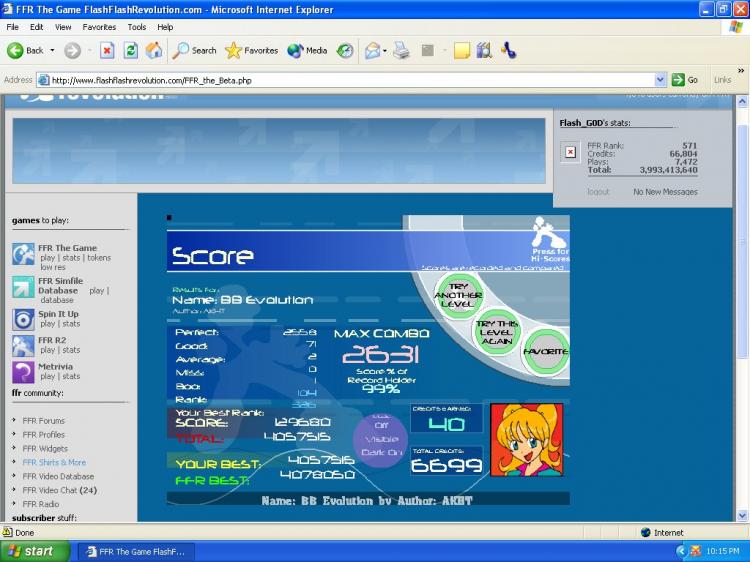Click the Stop loading toolbar icon
This screenshot has width=750, height=562.
click(107, 50)
